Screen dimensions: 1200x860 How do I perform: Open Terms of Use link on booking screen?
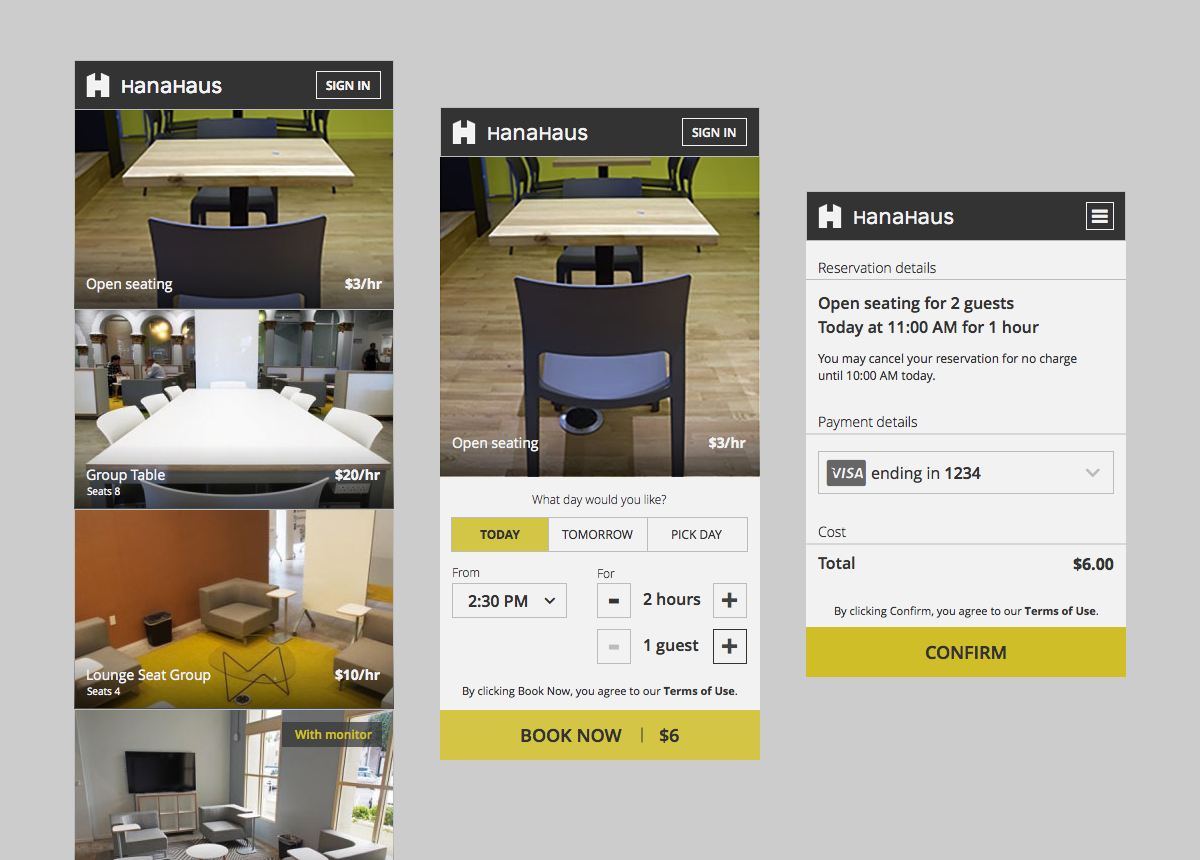700,691
